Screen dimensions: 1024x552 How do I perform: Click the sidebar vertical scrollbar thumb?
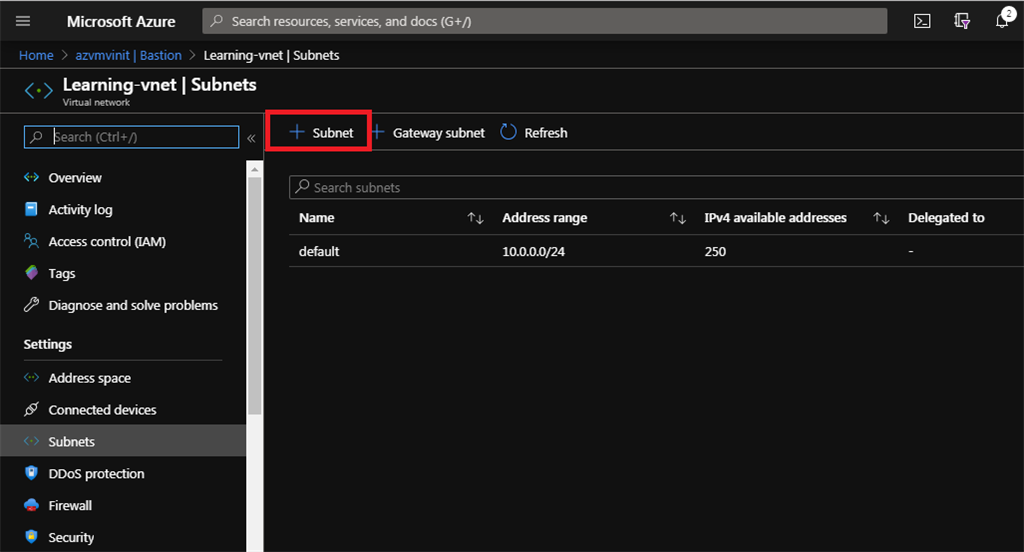click(255, 295)
